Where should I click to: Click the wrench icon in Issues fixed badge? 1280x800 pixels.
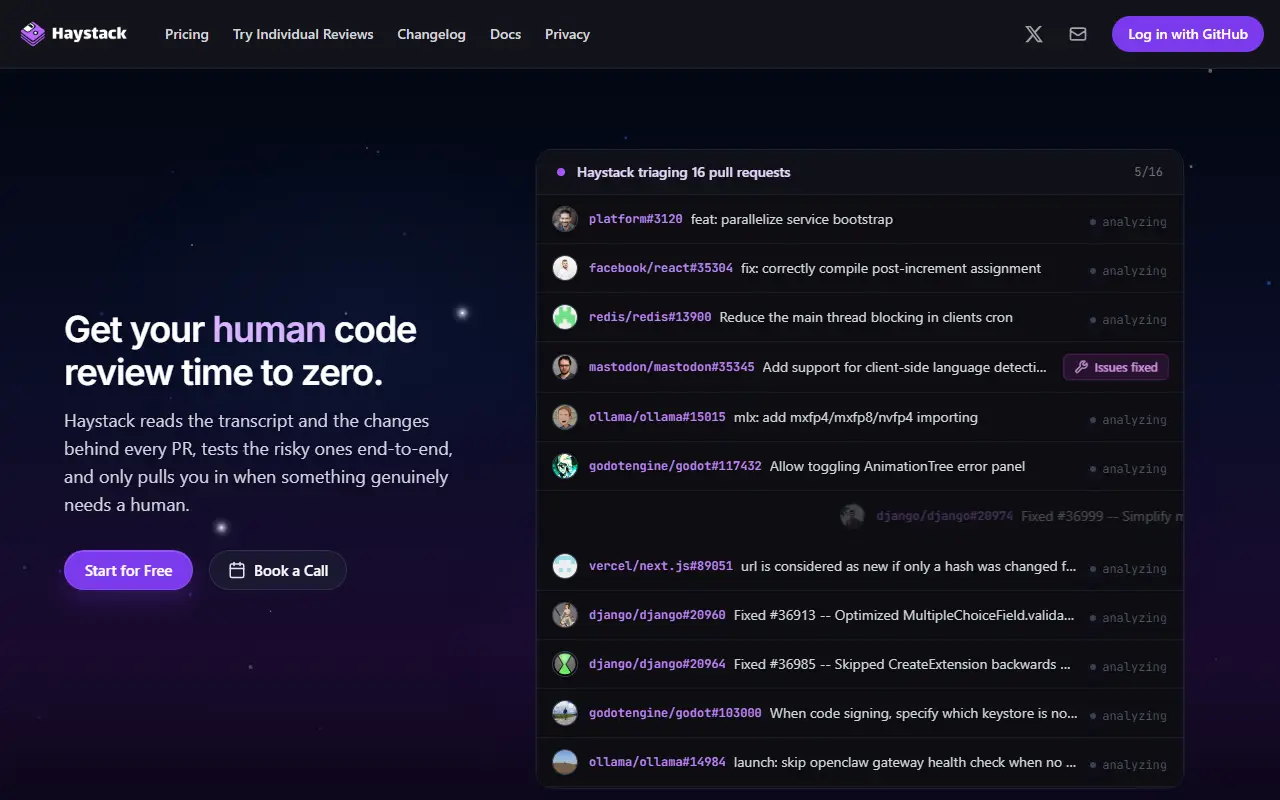point(1081,367)
